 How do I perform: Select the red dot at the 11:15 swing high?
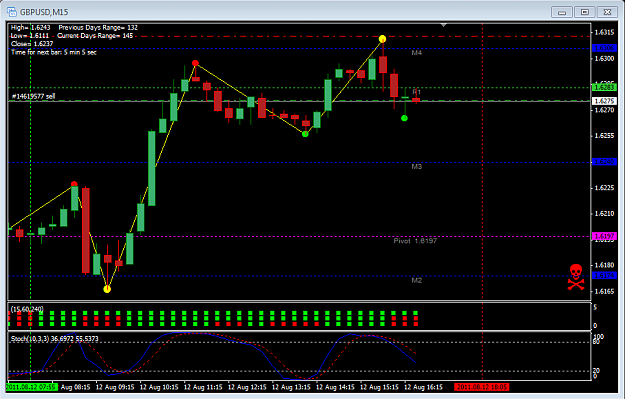coord(195,63)
